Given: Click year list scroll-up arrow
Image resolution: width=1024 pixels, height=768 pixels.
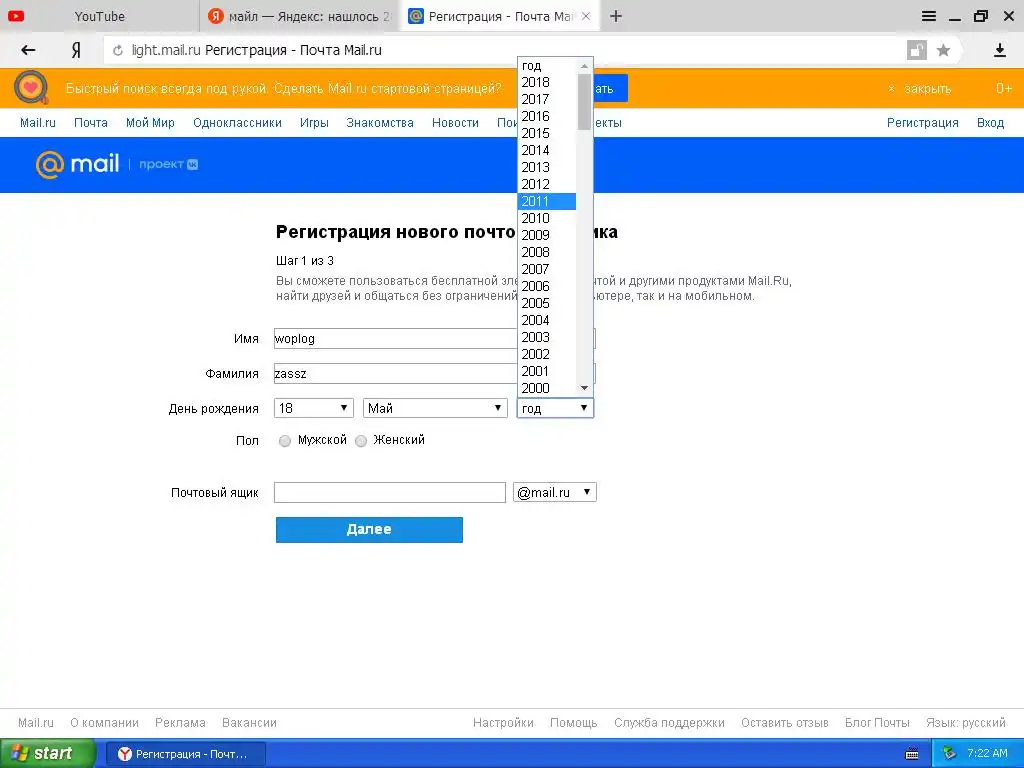Looking at the screenshot, I should 584,65.
